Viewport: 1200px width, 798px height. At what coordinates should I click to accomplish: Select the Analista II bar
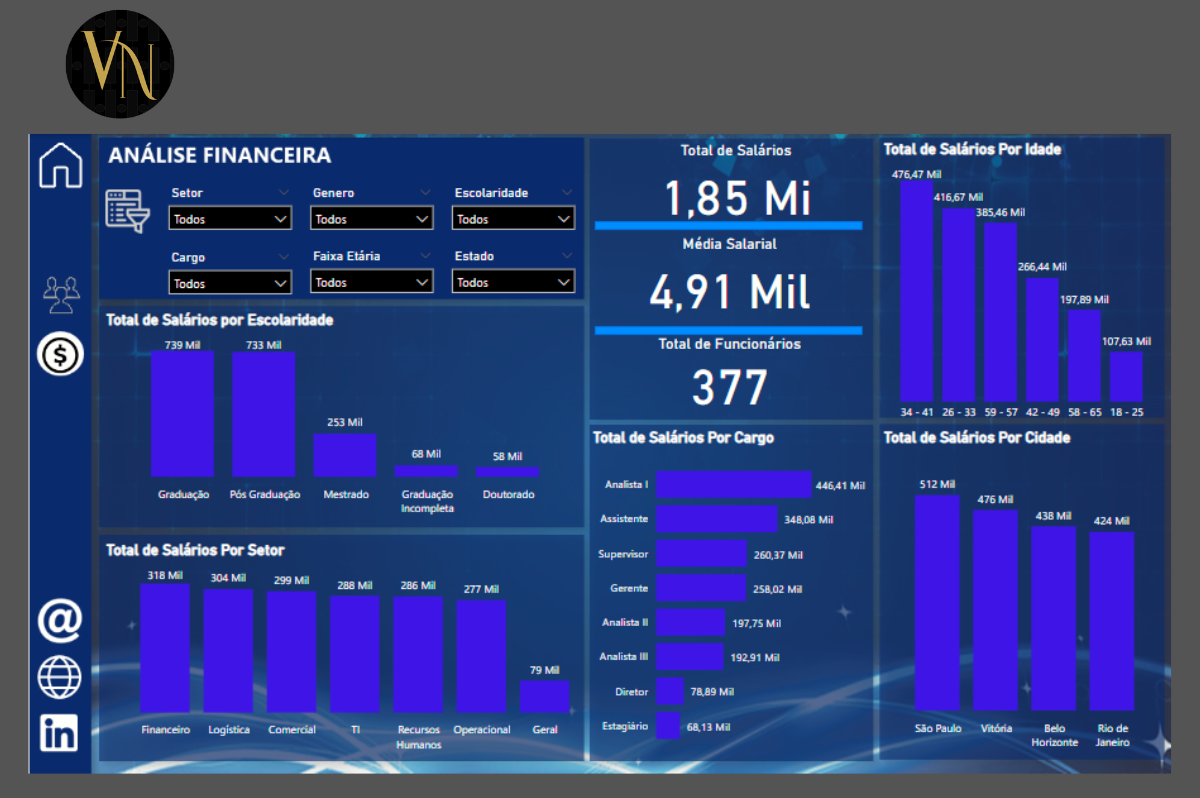coord(691,622)
